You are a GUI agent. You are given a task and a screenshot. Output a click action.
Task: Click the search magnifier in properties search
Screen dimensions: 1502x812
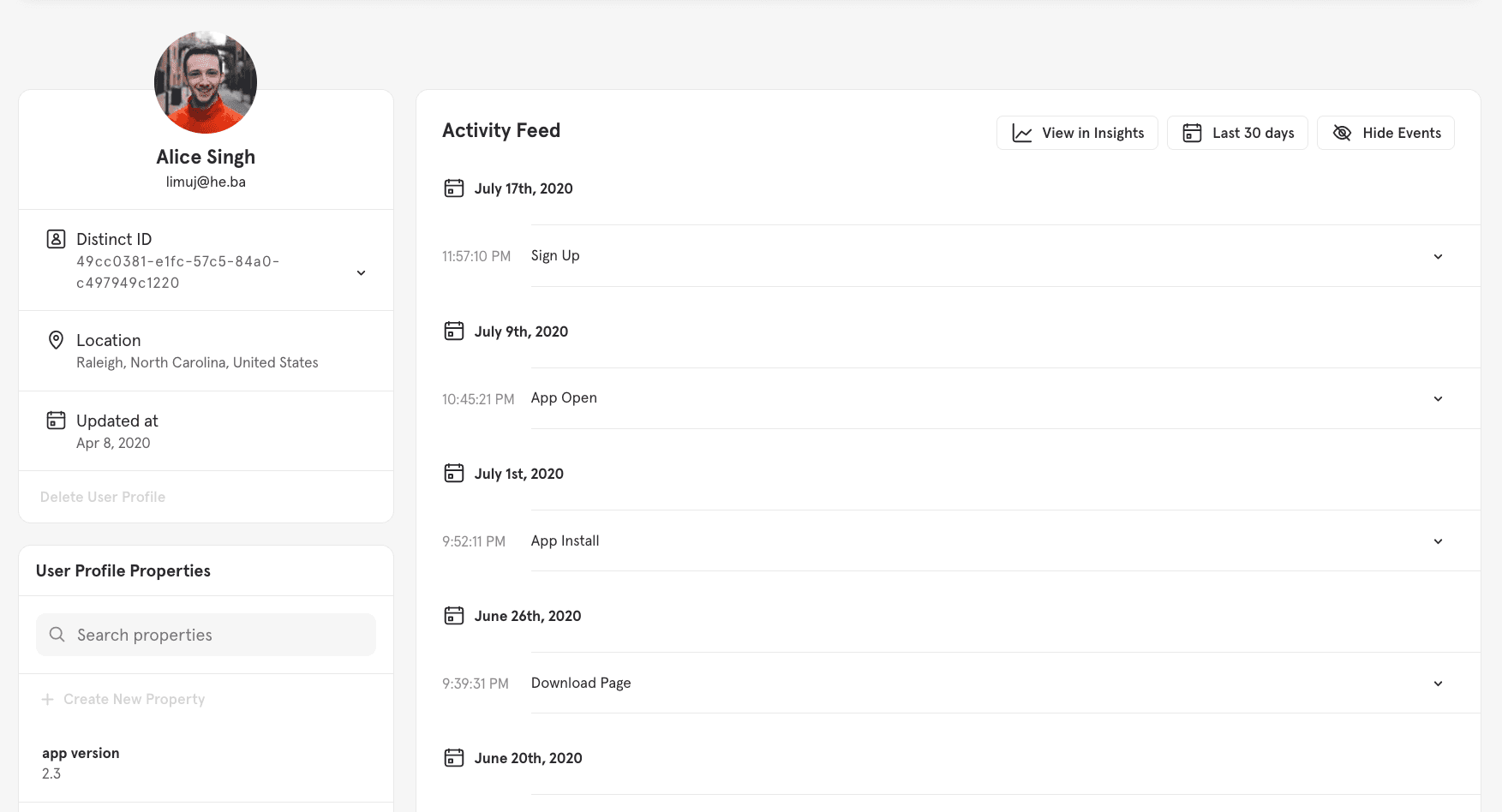point(57,635)
